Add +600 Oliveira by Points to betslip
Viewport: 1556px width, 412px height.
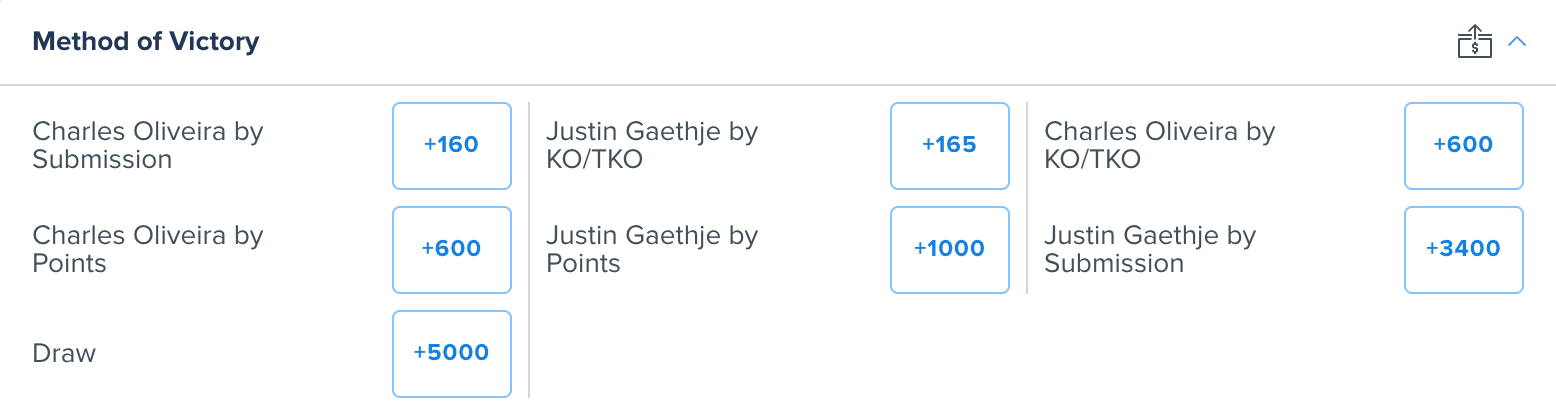(x=452, y=249)
